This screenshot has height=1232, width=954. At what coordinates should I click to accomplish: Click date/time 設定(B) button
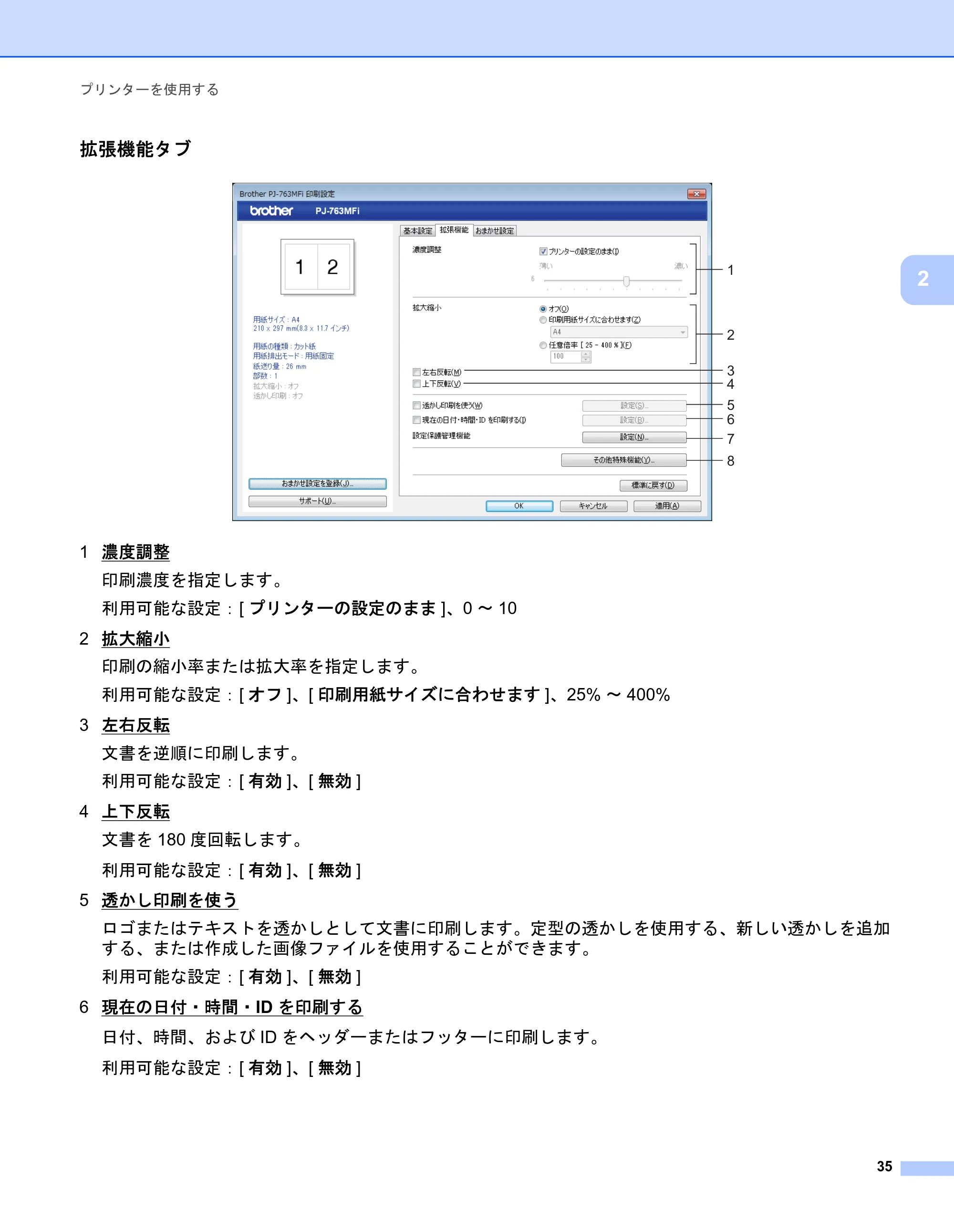pos(634,420)
